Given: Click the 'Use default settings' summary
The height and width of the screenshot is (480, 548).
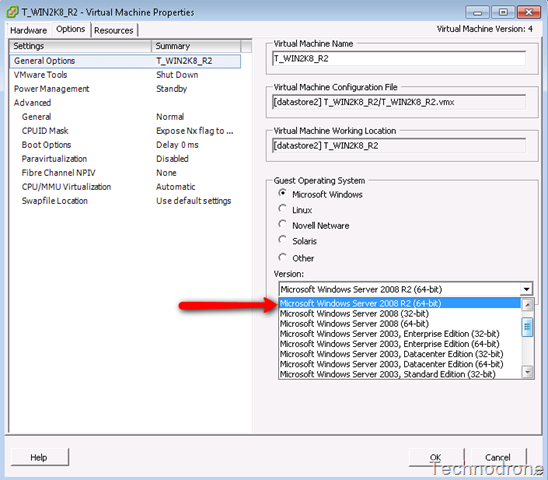Looking at the screenshot, I should (194, 201).
